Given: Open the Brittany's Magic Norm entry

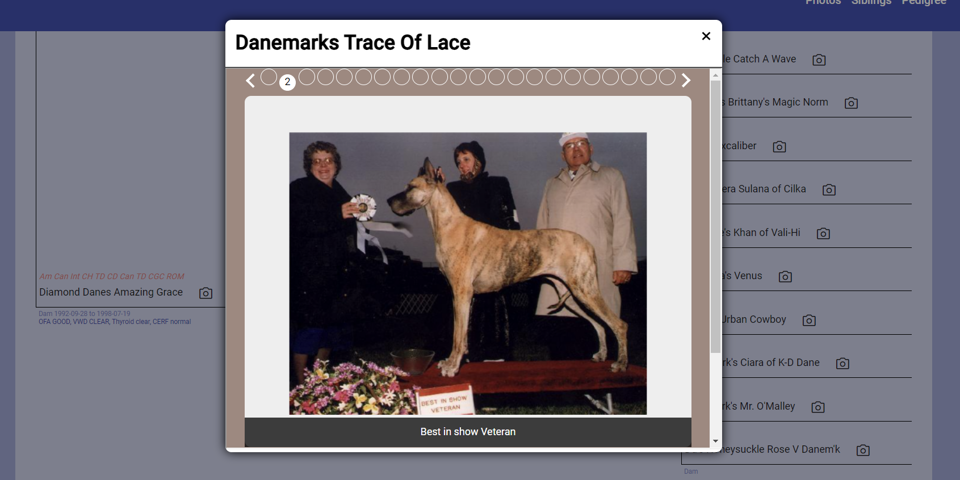Looking at the screenshot, I should [774, 102].
